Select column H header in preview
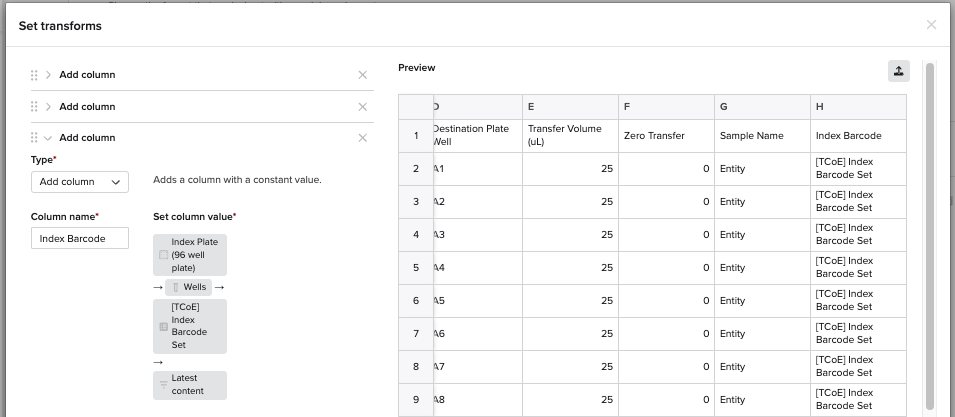Viewport: 955px width, 417px height. 858,107
